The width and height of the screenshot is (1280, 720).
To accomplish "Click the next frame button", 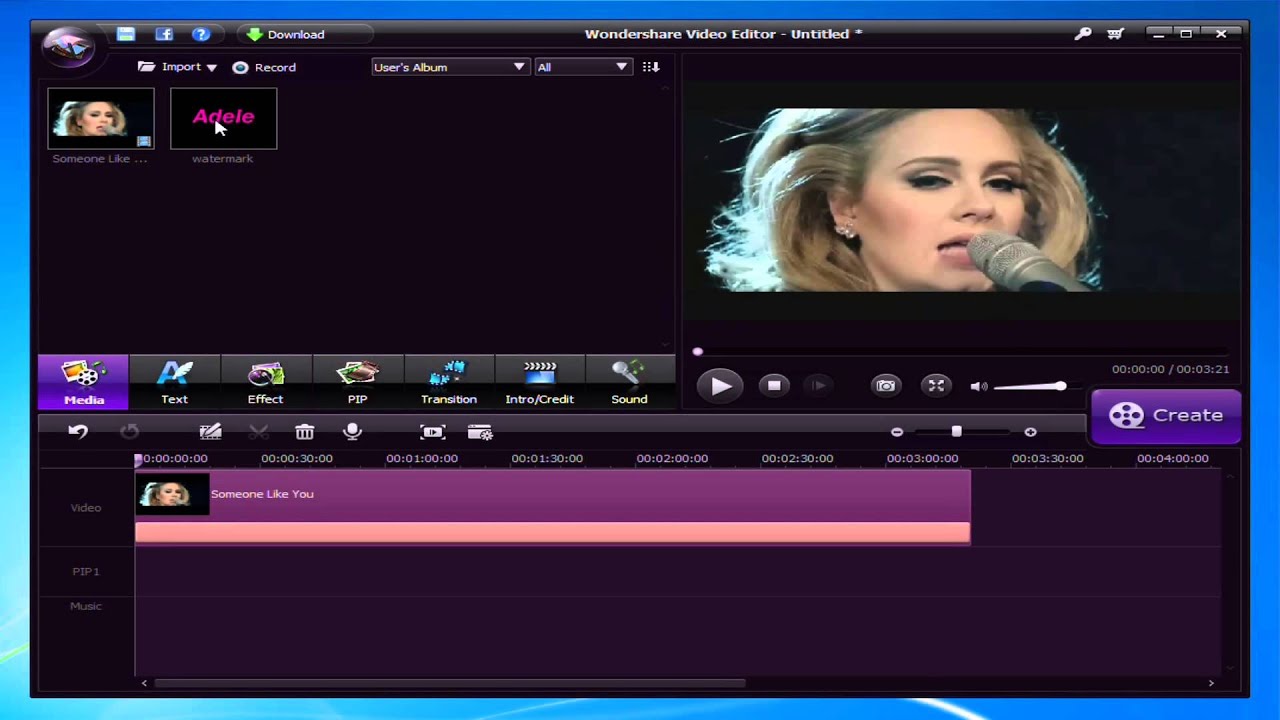I will tap(819, 386).
